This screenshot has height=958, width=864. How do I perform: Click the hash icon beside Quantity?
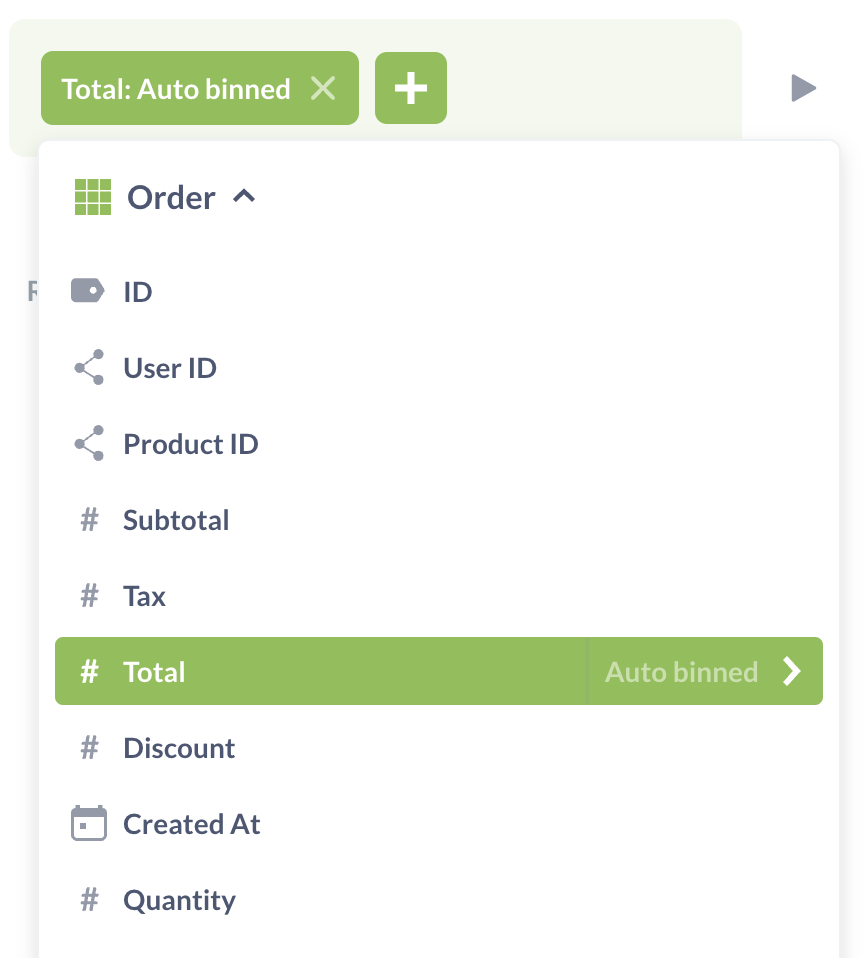(90, 900)
